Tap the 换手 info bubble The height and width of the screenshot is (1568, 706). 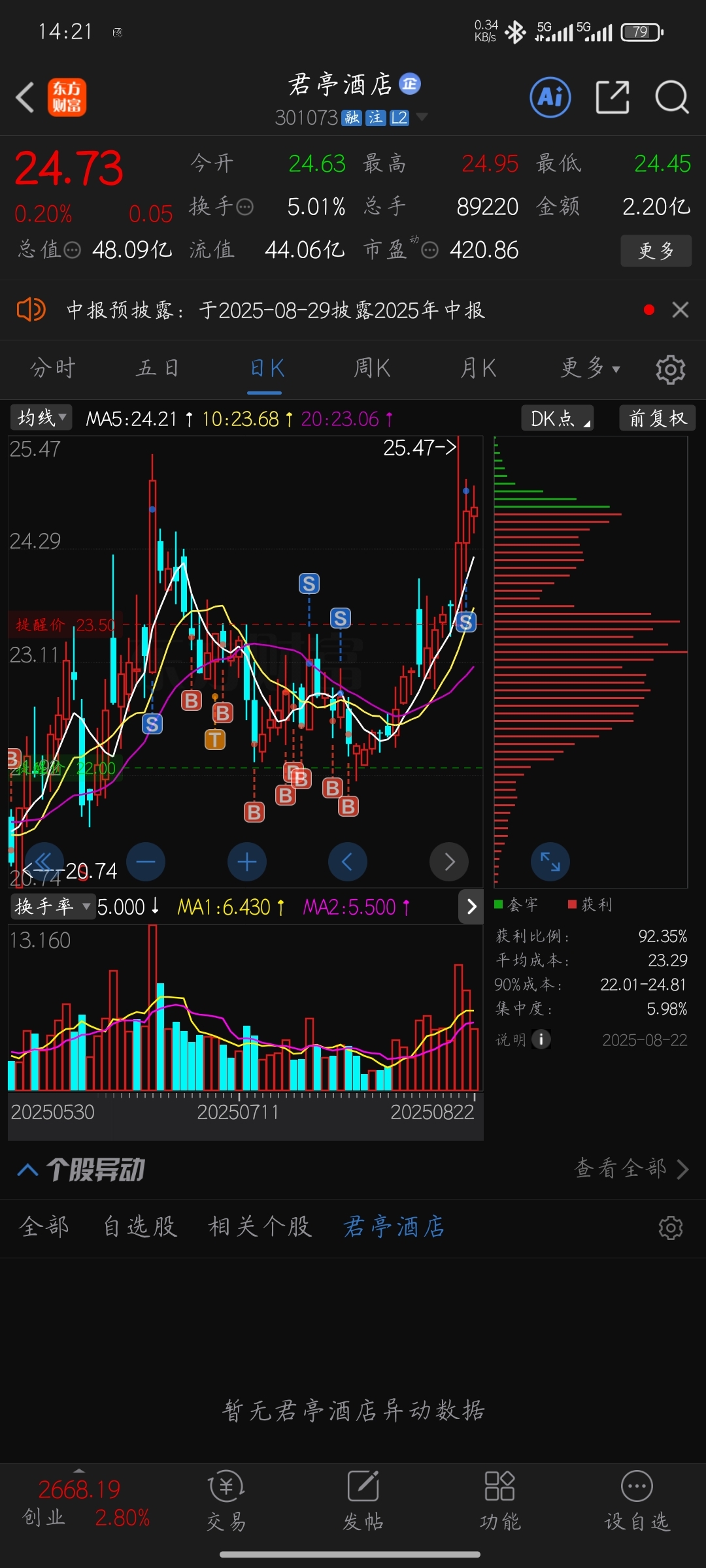click(x=244, y=208)
